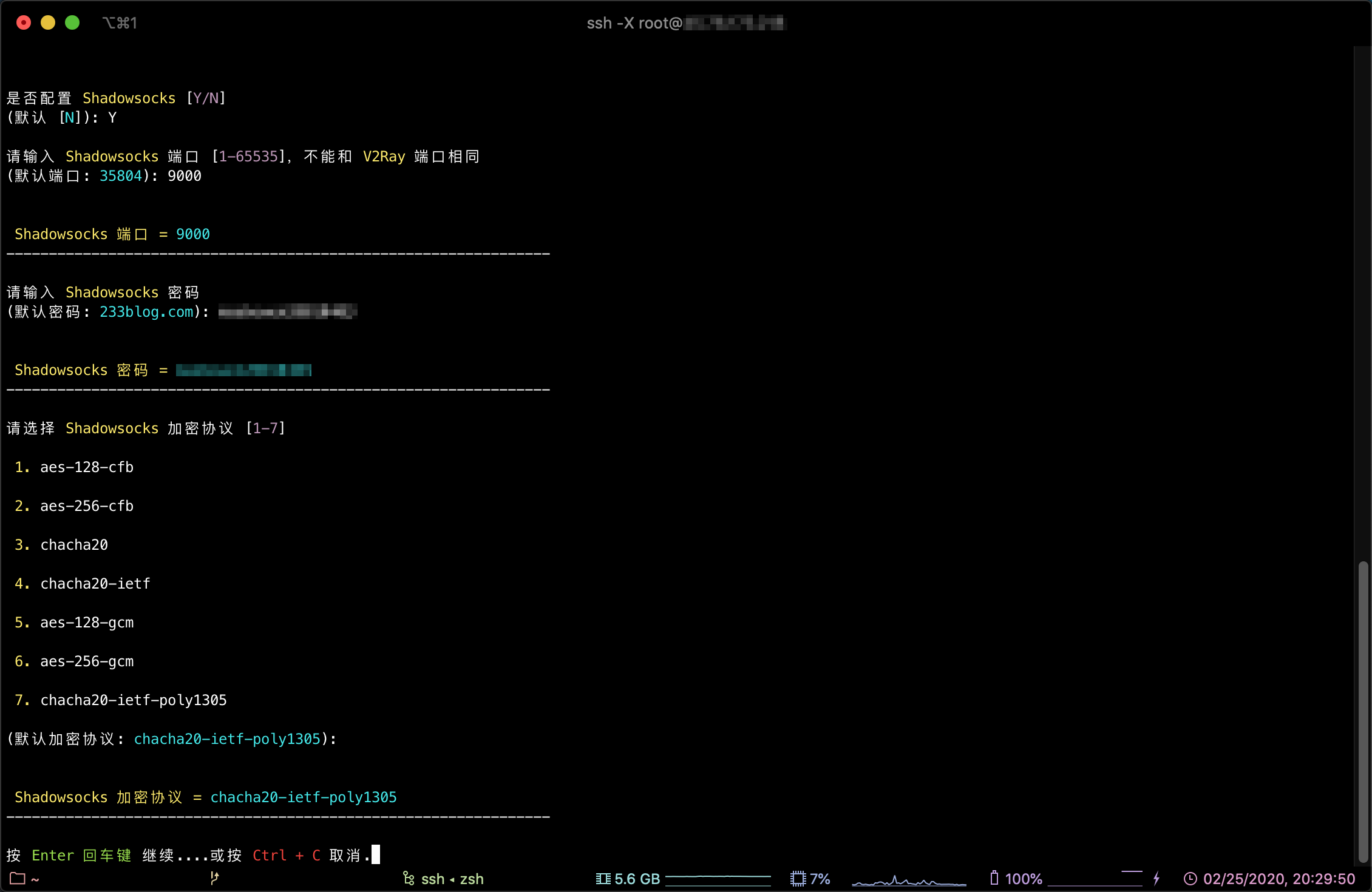Minimize window with the yellow button
Viewport: 1372px width, 892px height.
(x=48, y=22)
